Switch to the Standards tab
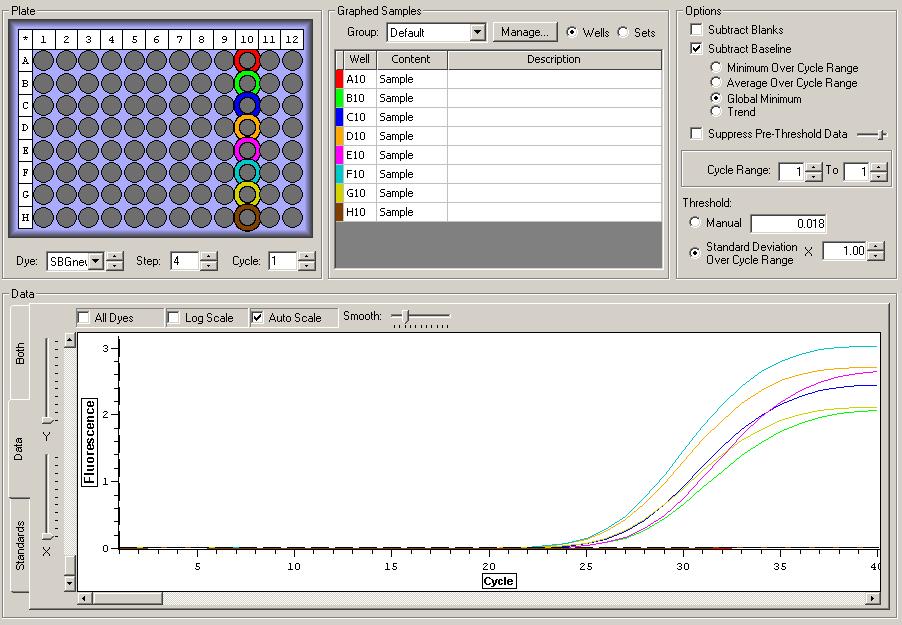Screen dimensions: 902x625 [20, 545]
